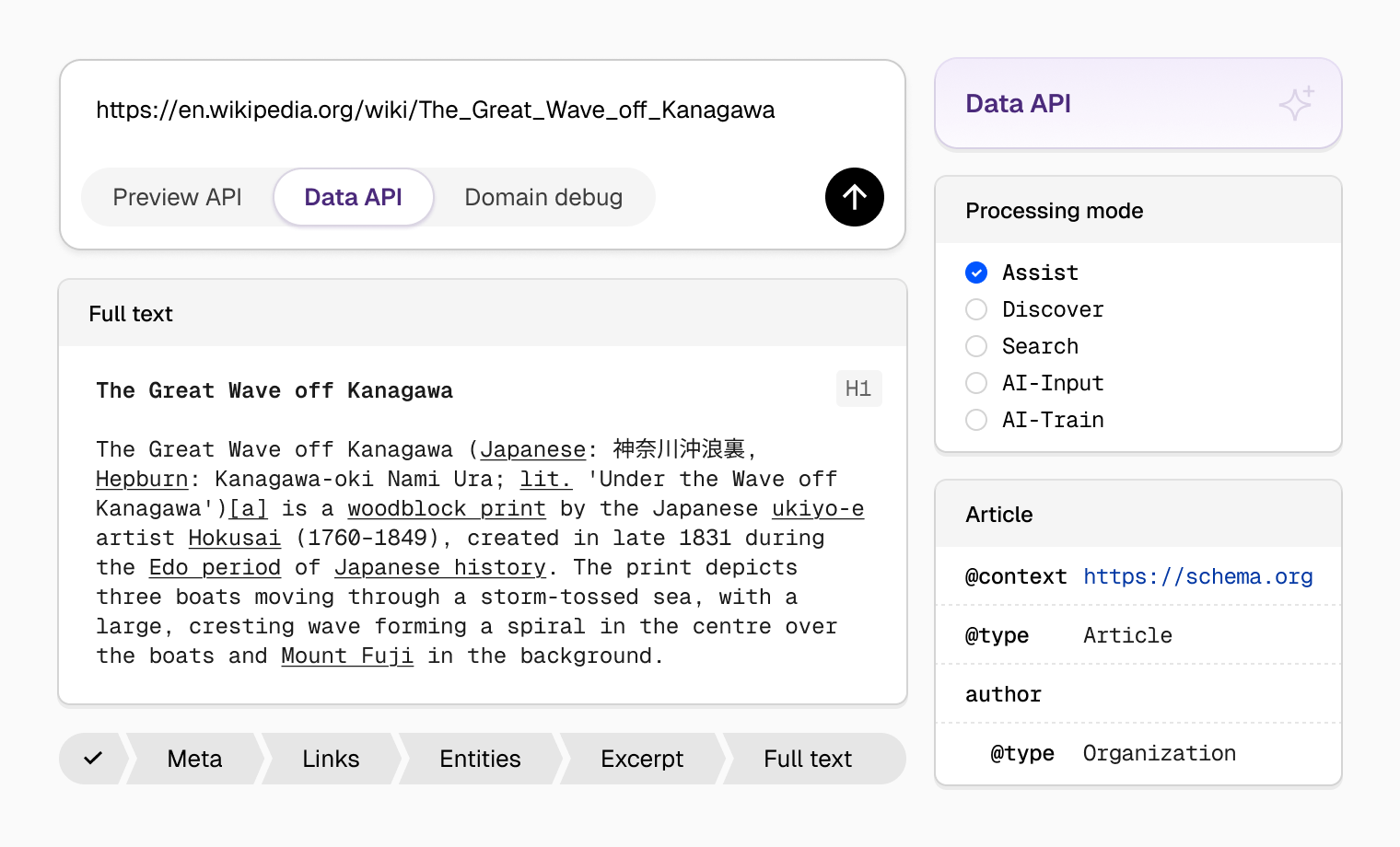Choose the Search processing mode
Viewport: 1400px width, 847px height.
click(976, 346)
